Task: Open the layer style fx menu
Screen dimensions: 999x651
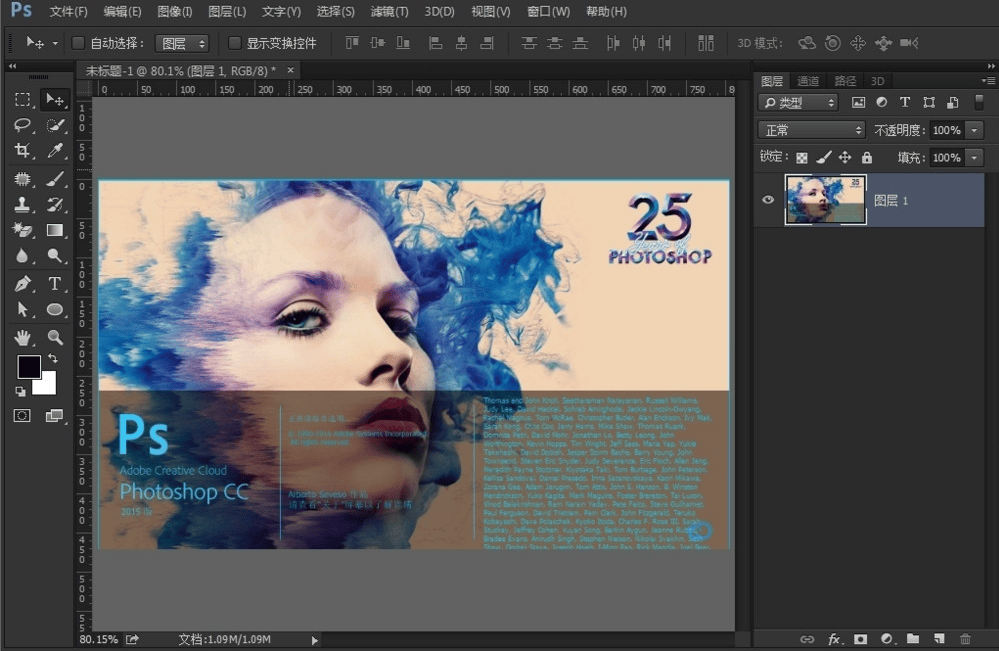Action: pos(834,638)
